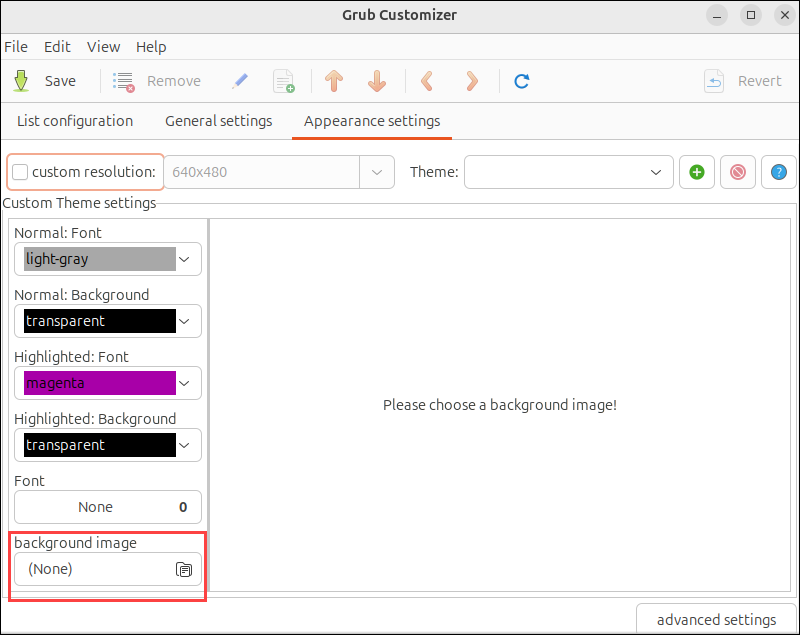Switch to the General settings tab
This screenshot has height=635, width=800.
pyautogui.click(x=219, y=121)
